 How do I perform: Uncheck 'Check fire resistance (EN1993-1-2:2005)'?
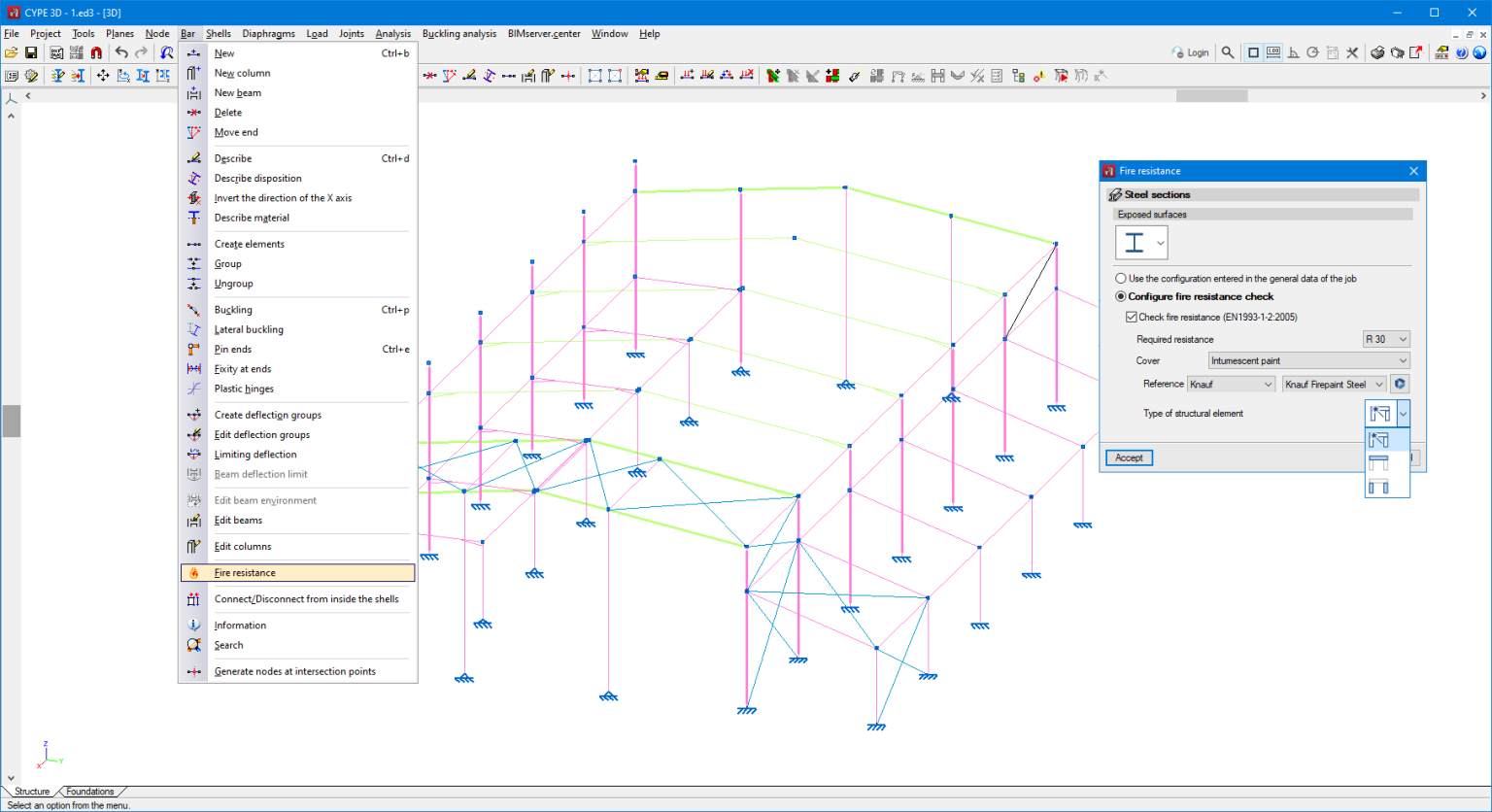(1131, 317)
